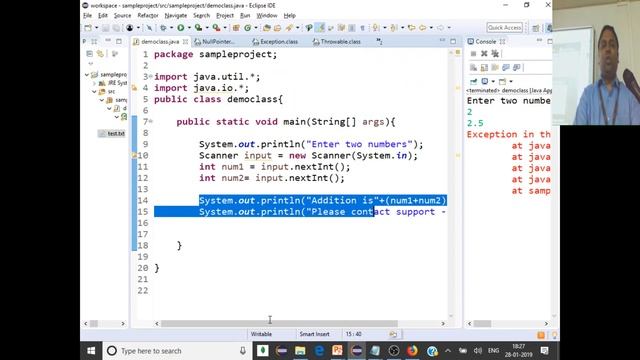Toggle Link with Editor in Package Explorer
Image resolution: width=640 pixels, height=360 pixels.
tap(100, 53)
